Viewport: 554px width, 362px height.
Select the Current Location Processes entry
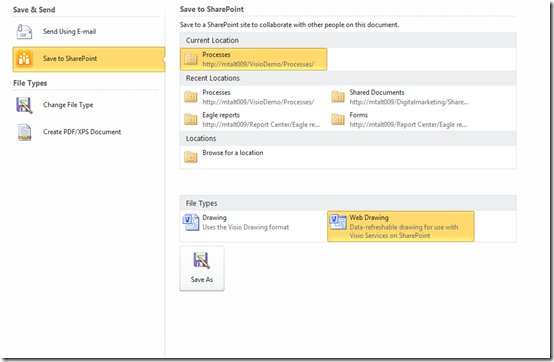[253, 59]
